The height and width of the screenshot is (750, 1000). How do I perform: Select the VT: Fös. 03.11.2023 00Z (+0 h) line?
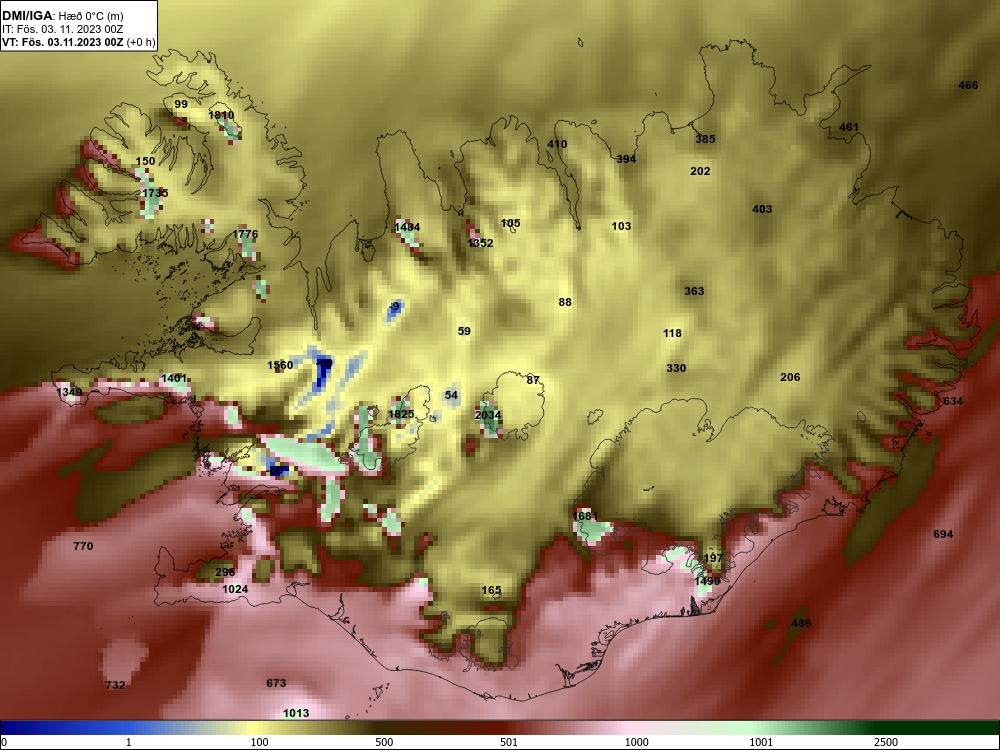(x=78, y=43)
